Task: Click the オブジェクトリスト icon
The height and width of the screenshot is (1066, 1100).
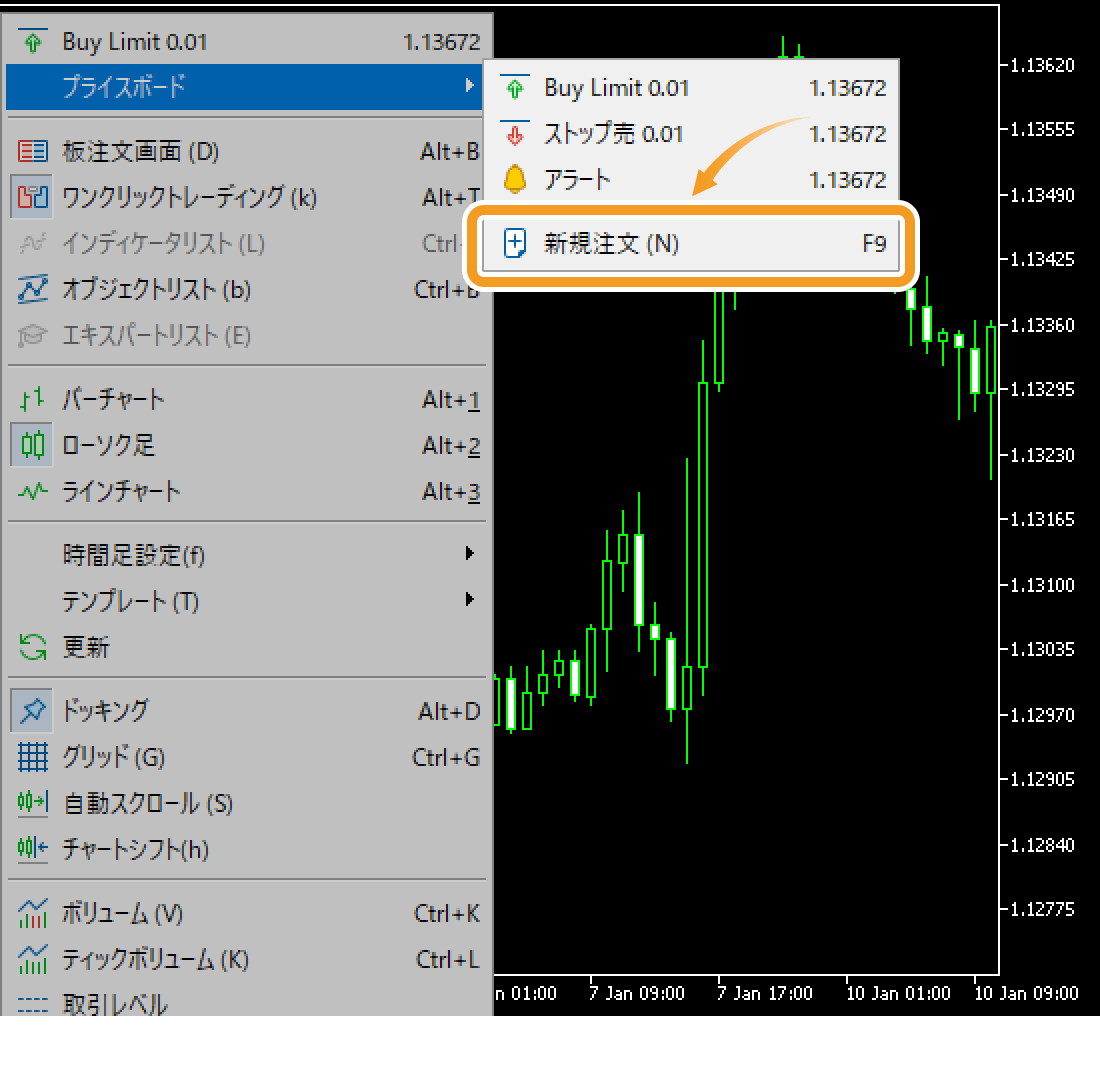Action: tap(32, 289)
